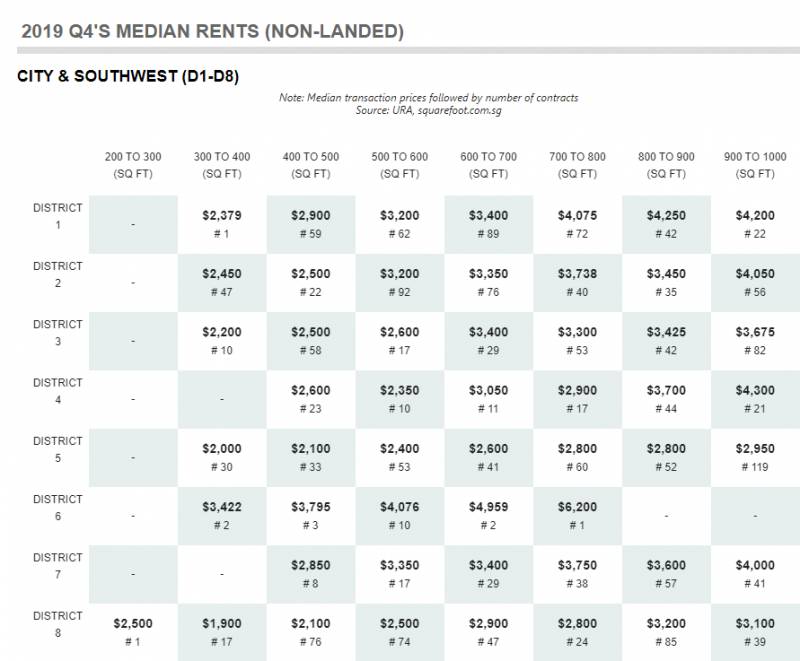Click the $2,379 rent cell
Screen dimensions: 800x661
[222, 223]
